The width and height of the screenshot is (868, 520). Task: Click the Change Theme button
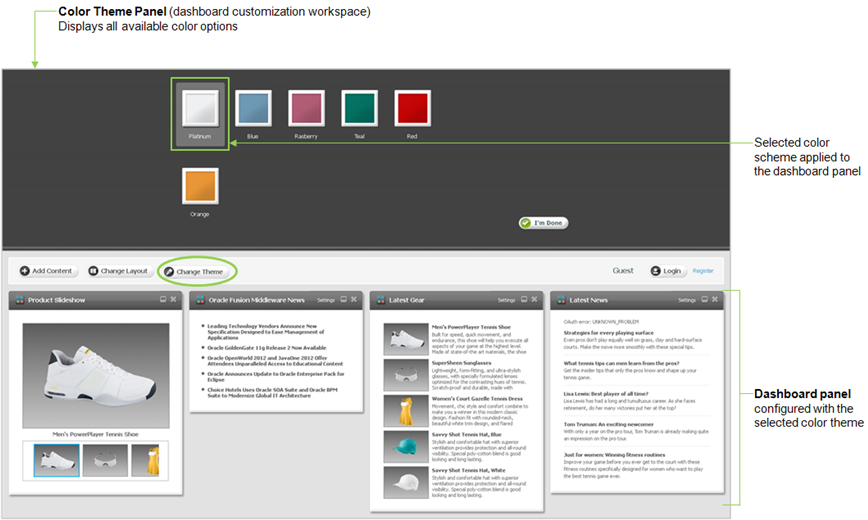194,271
